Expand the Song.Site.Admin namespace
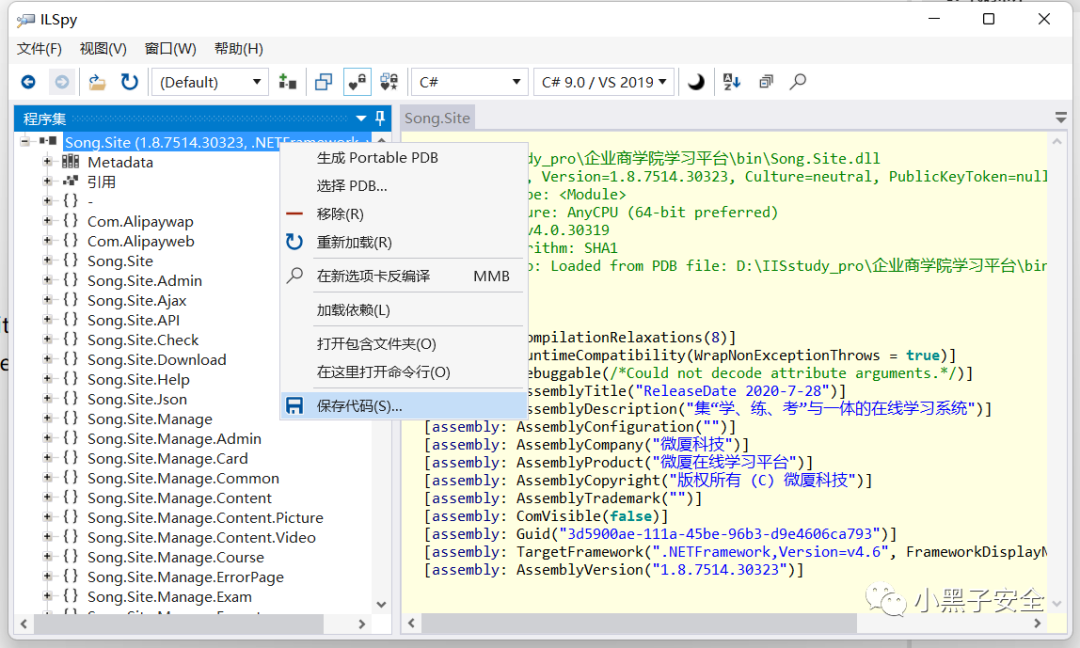 point(48,280)
